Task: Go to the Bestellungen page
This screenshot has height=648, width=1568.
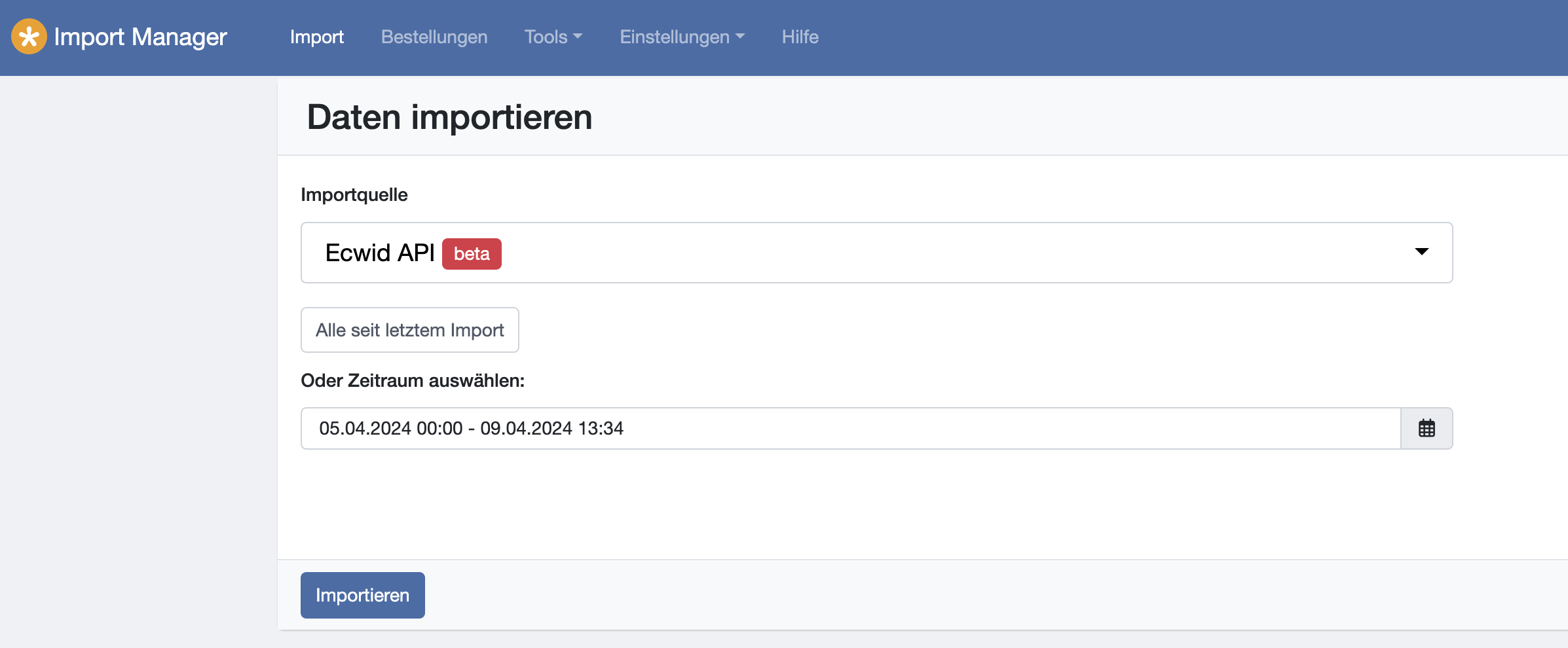Action: click(x=434, y=37)
